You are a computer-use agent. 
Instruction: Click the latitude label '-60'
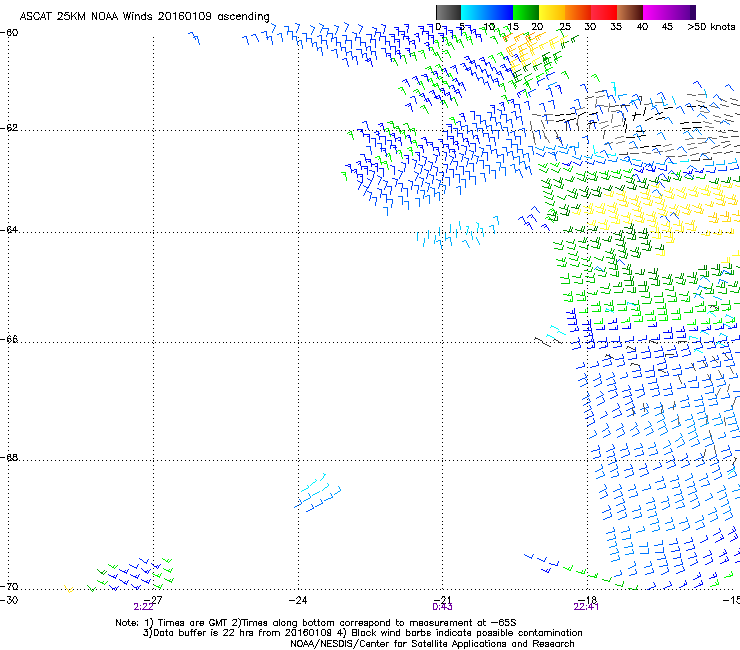coord(9,33)
